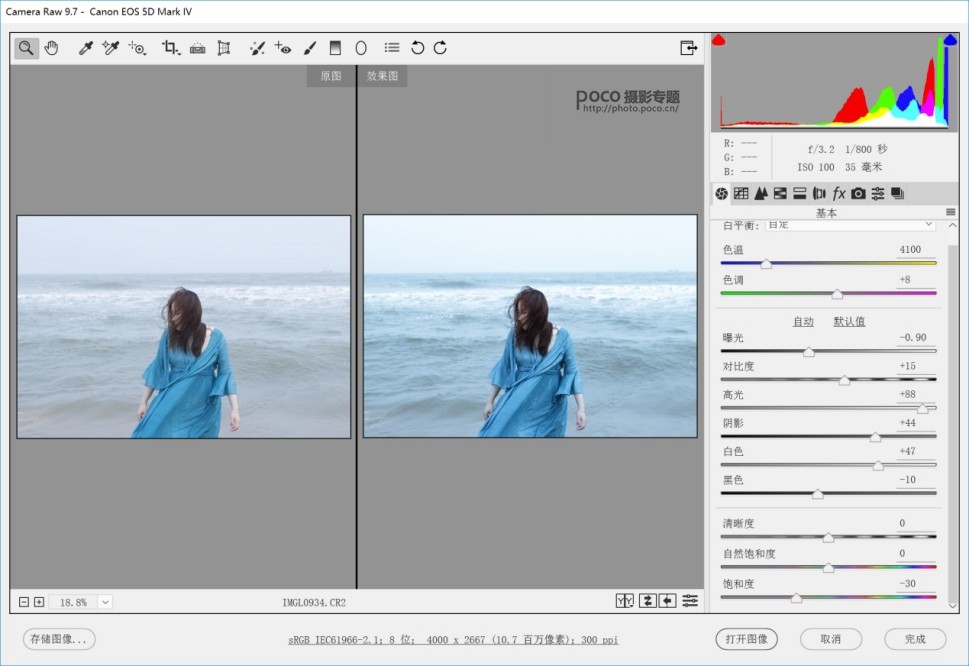Click the 色温 value field showing 4100
Screen dimensions: 969x666
point(909,250)
